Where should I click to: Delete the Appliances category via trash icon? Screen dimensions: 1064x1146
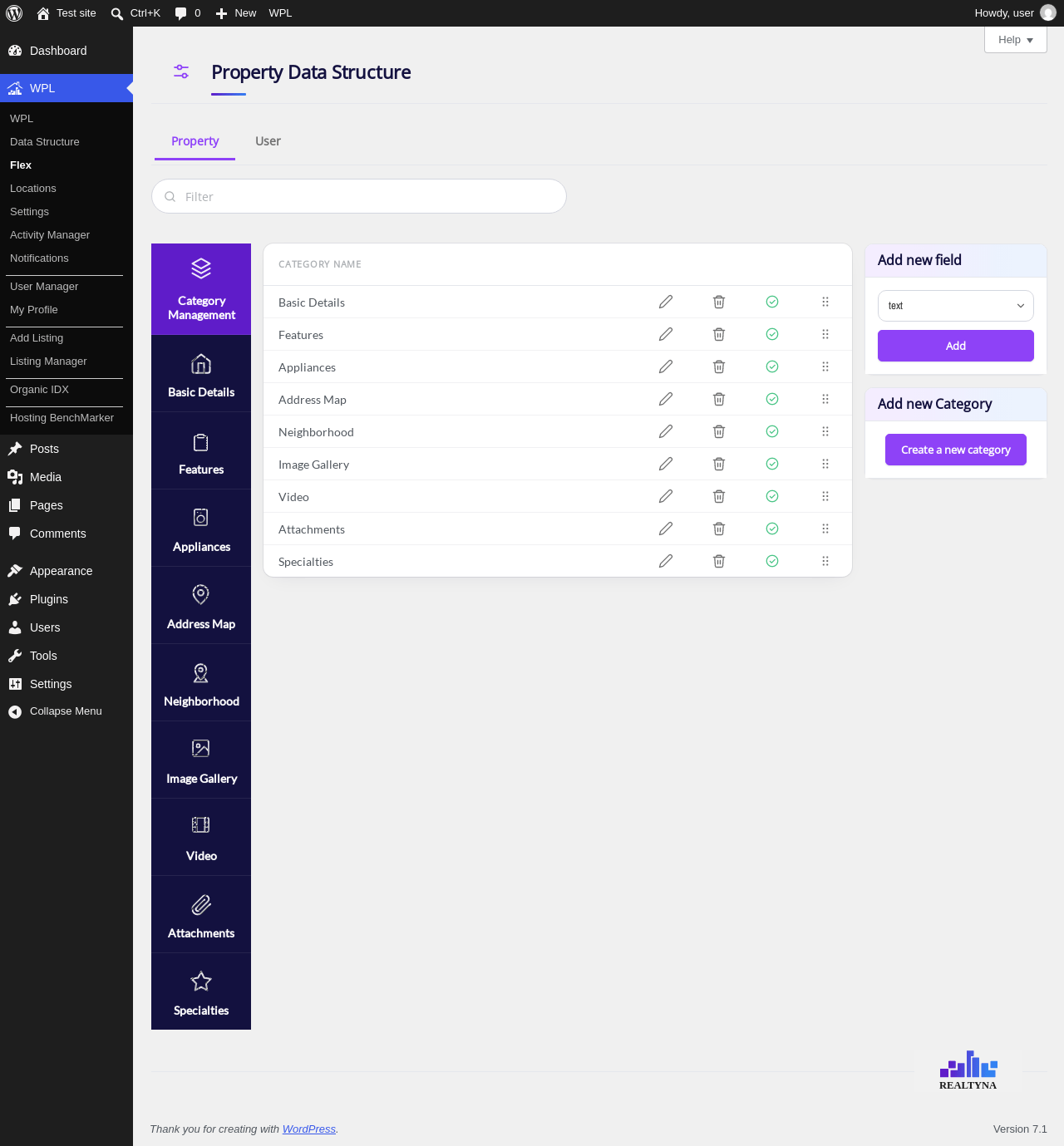click(x=719, y=366)
